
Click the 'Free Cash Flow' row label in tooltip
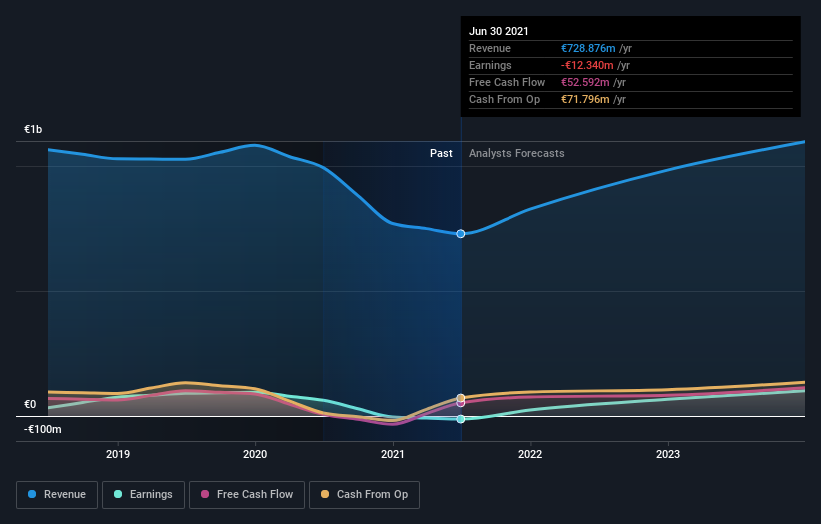[507, 82]
